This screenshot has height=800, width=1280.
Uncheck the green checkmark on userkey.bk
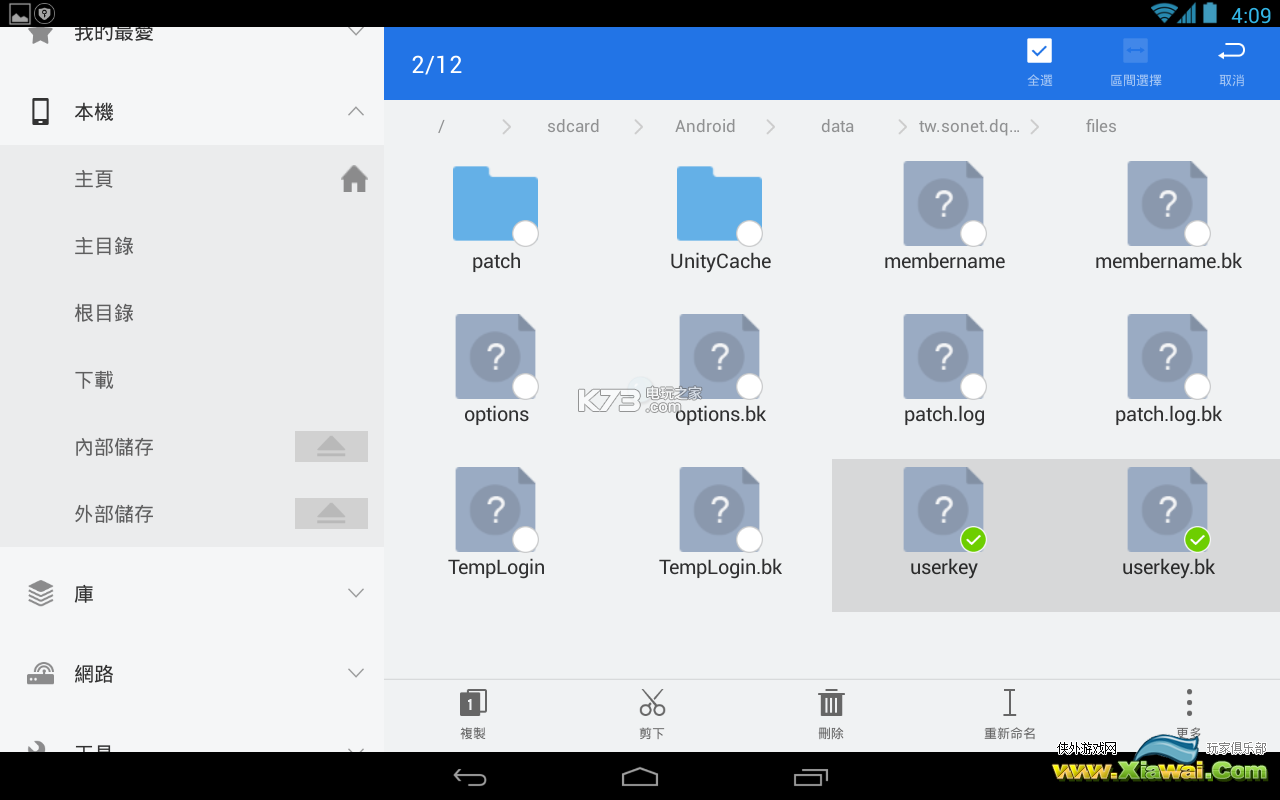[1197, 540]
